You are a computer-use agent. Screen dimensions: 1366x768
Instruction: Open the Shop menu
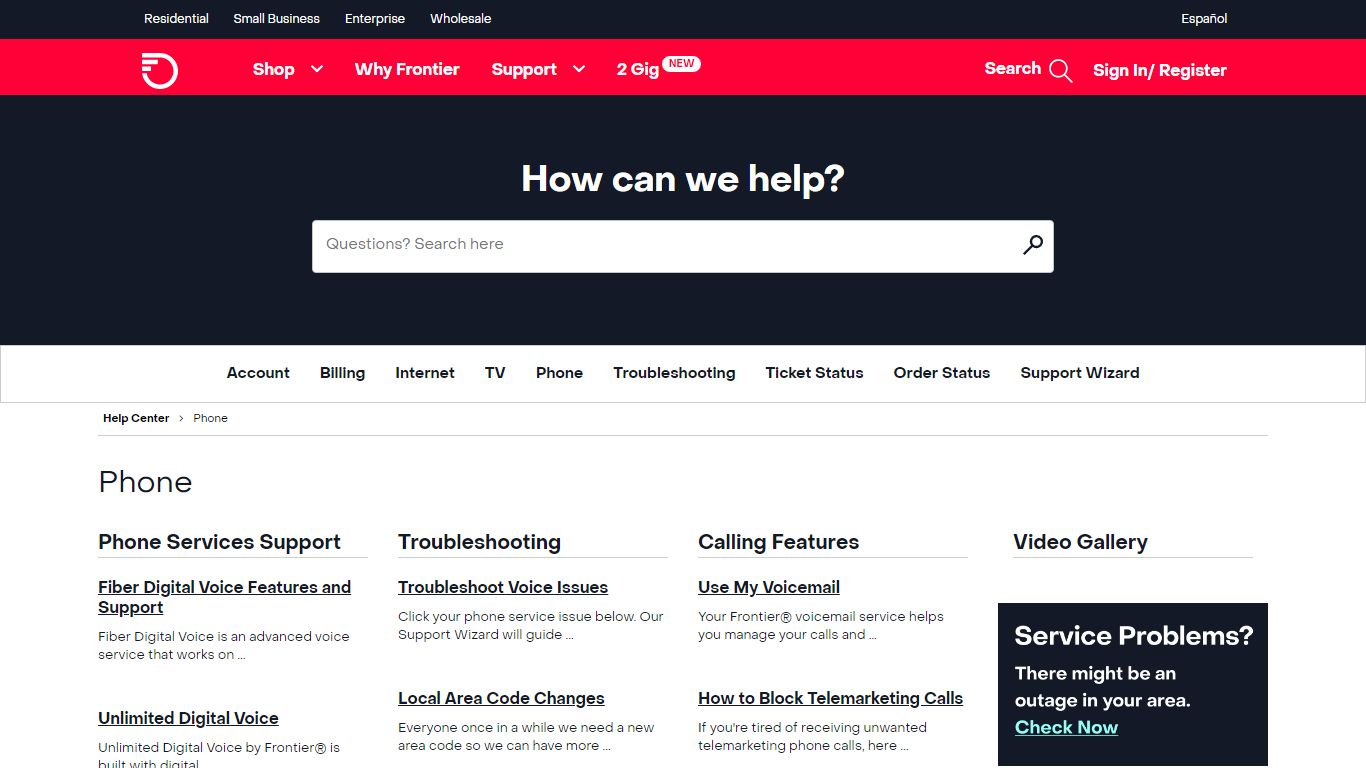273,69
